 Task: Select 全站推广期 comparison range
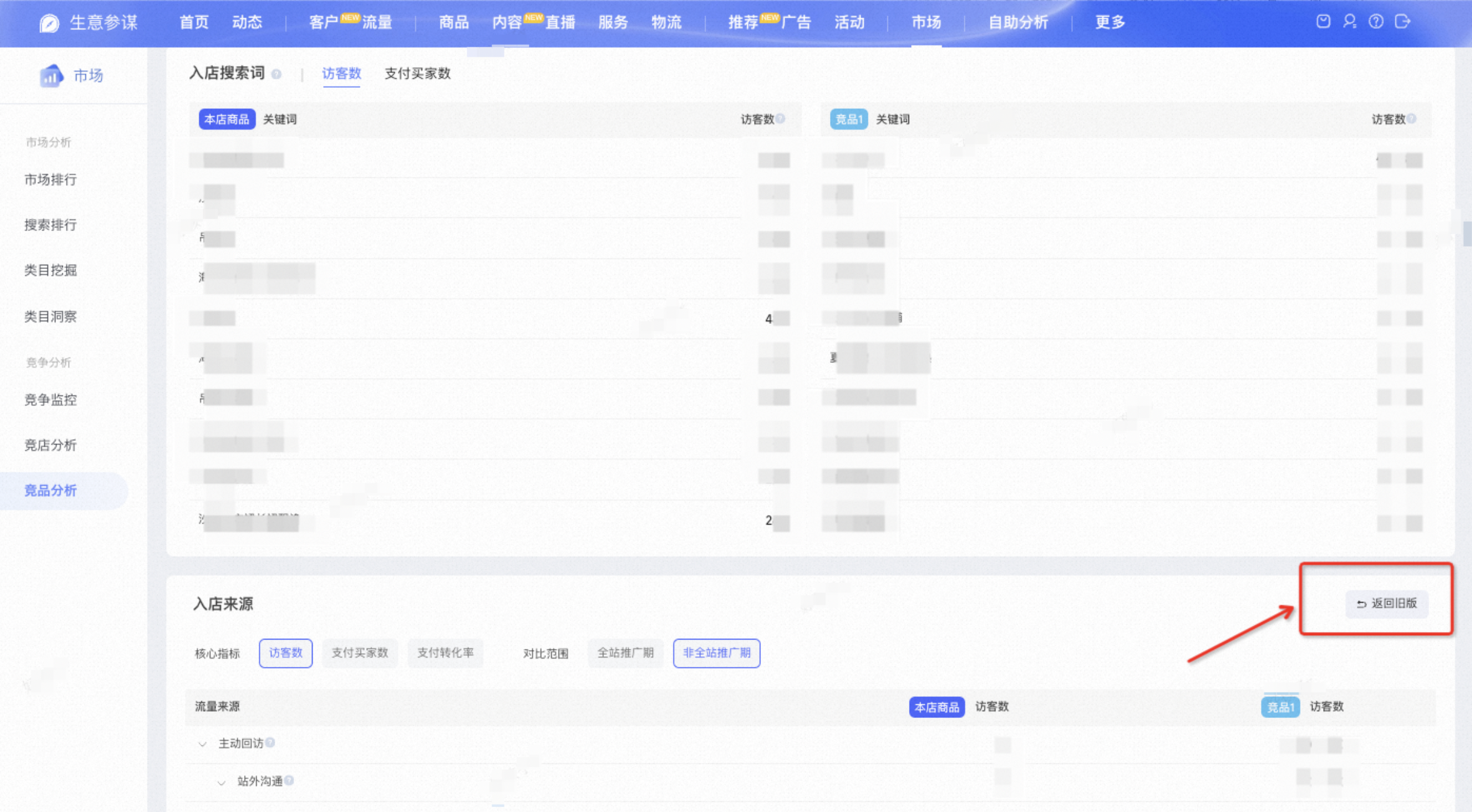pyautogui.click(x=625, y=653)
